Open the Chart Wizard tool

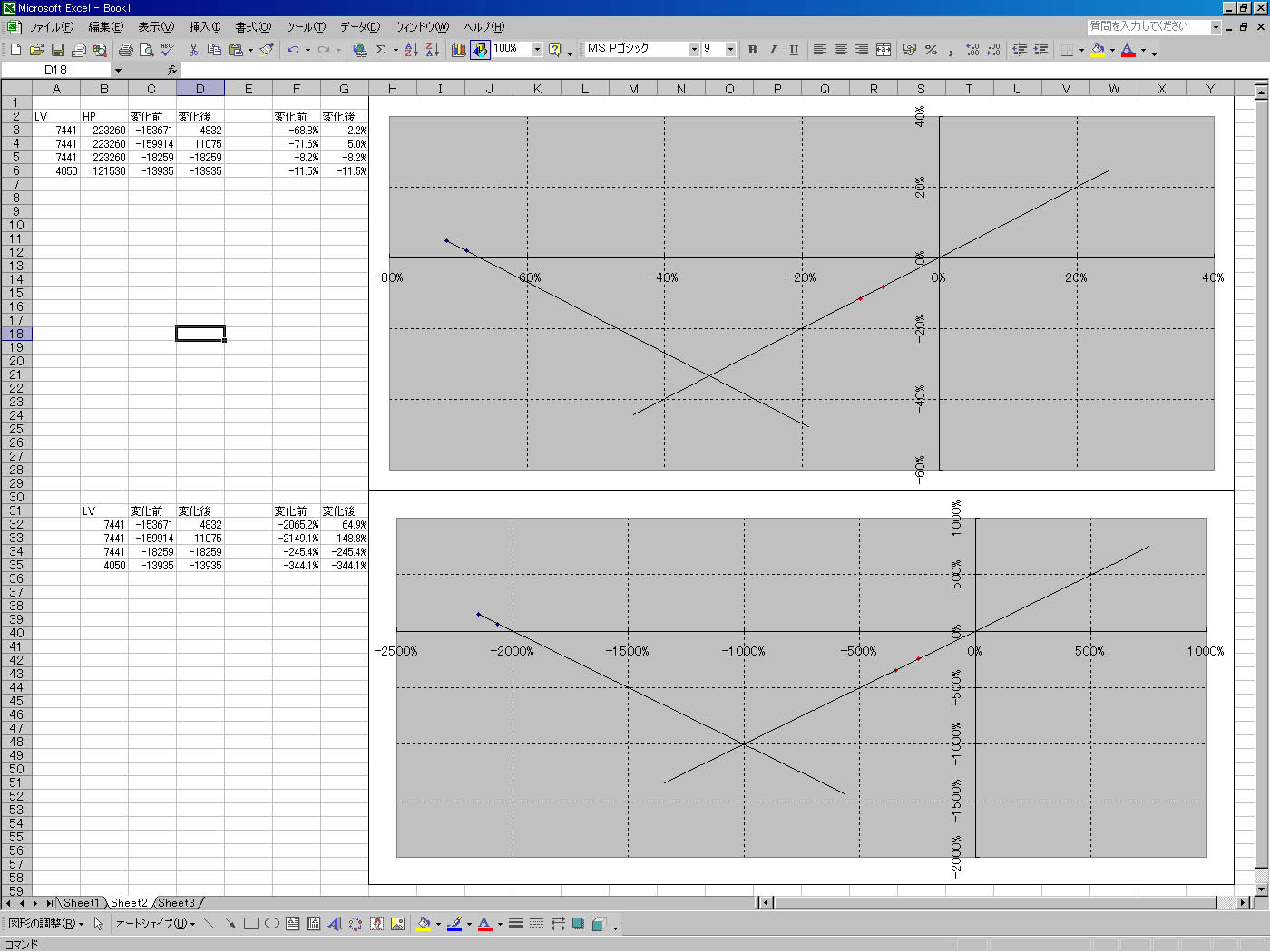click(x=458, y=50)
